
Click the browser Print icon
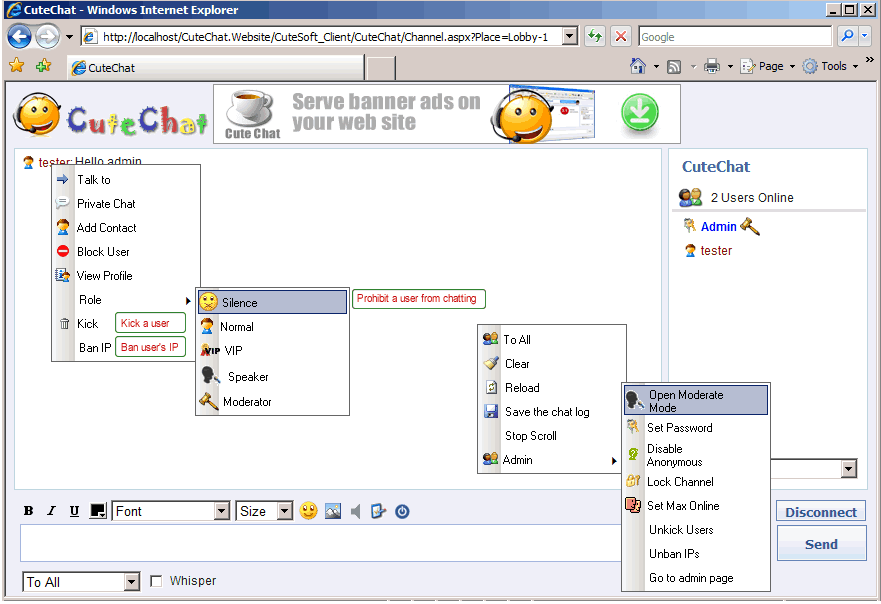pos(712,66)
